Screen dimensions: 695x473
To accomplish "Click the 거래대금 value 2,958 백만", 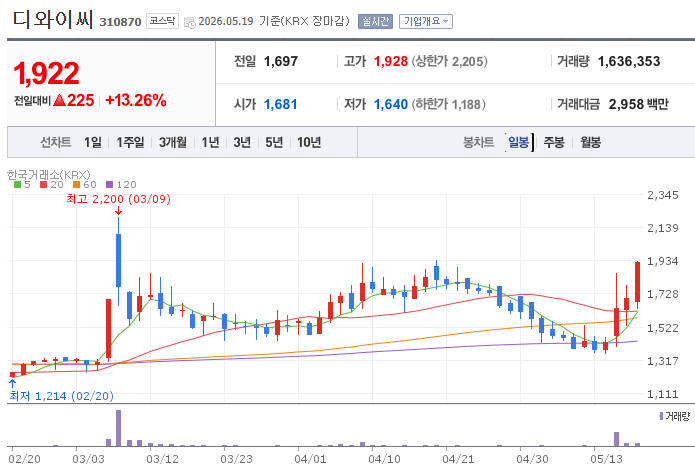I will 638,104.
